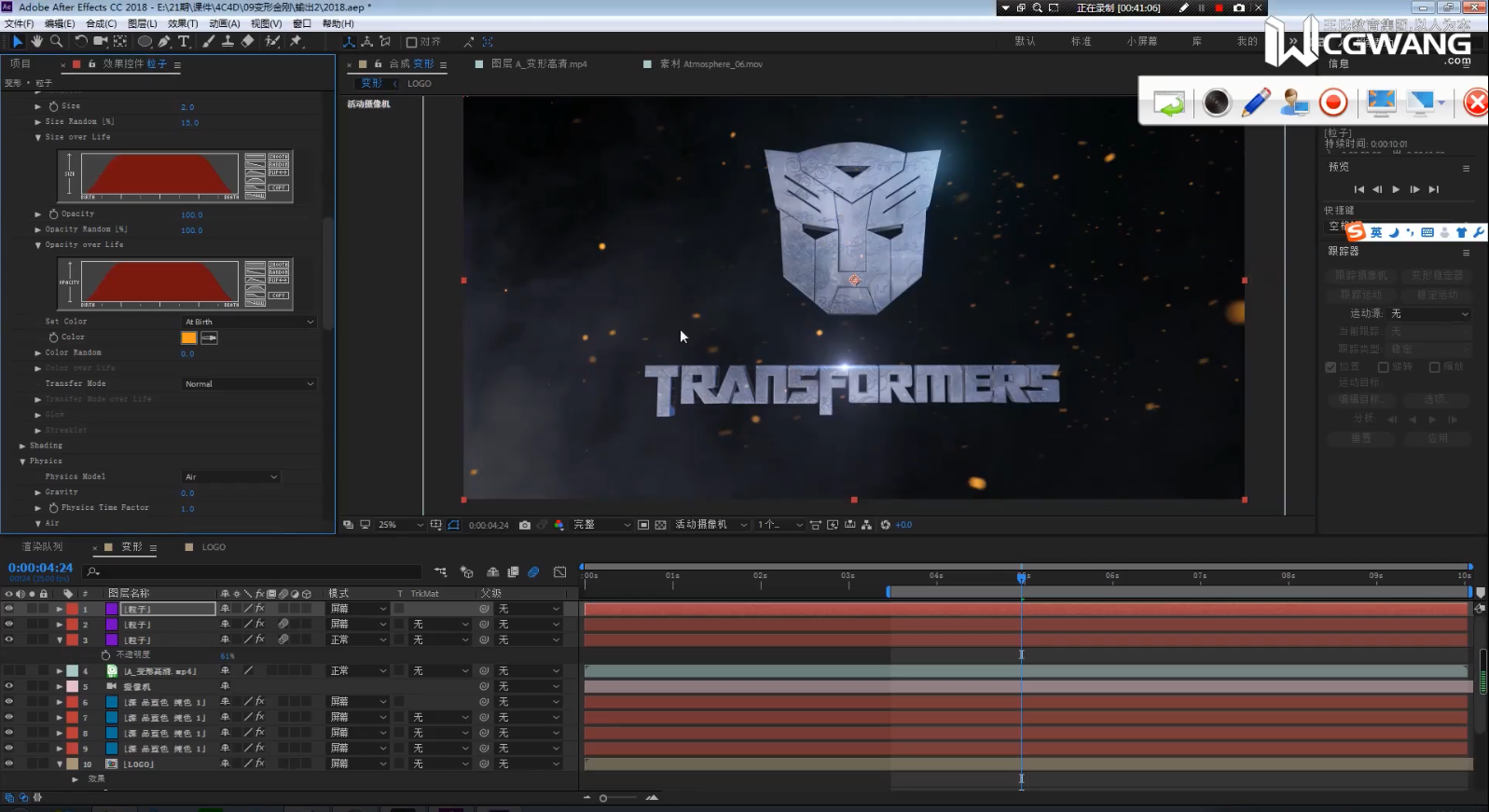Open the 完整 resolution dropdown
This screenshot has height=812, width=1489.
pos(601,525)
